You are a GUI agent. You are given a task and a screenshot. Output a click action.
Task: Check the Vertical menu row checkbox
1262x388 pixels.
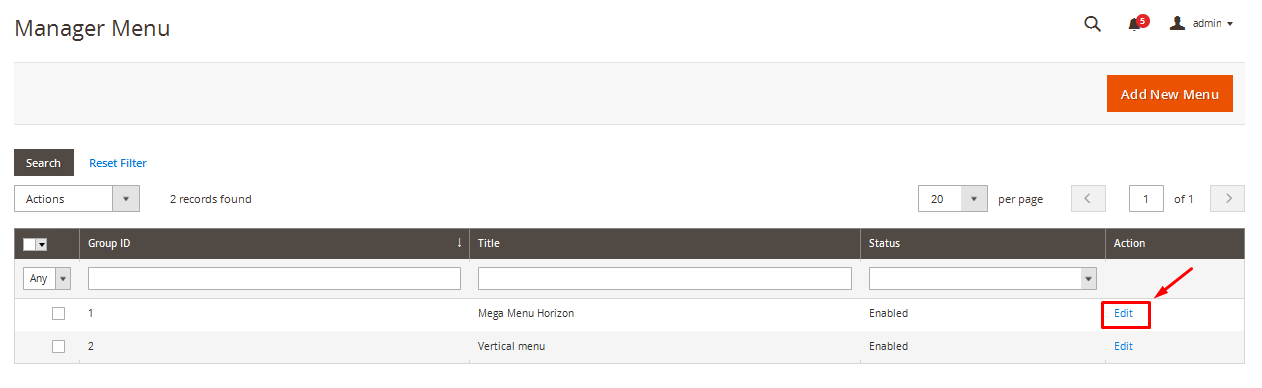click(58, 346)
